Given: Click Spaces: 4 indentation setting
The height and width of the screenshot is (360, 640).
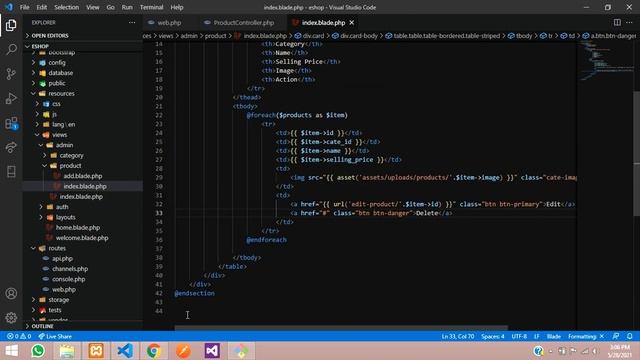Looking at the screenshot, I should [x=493, y=336].
